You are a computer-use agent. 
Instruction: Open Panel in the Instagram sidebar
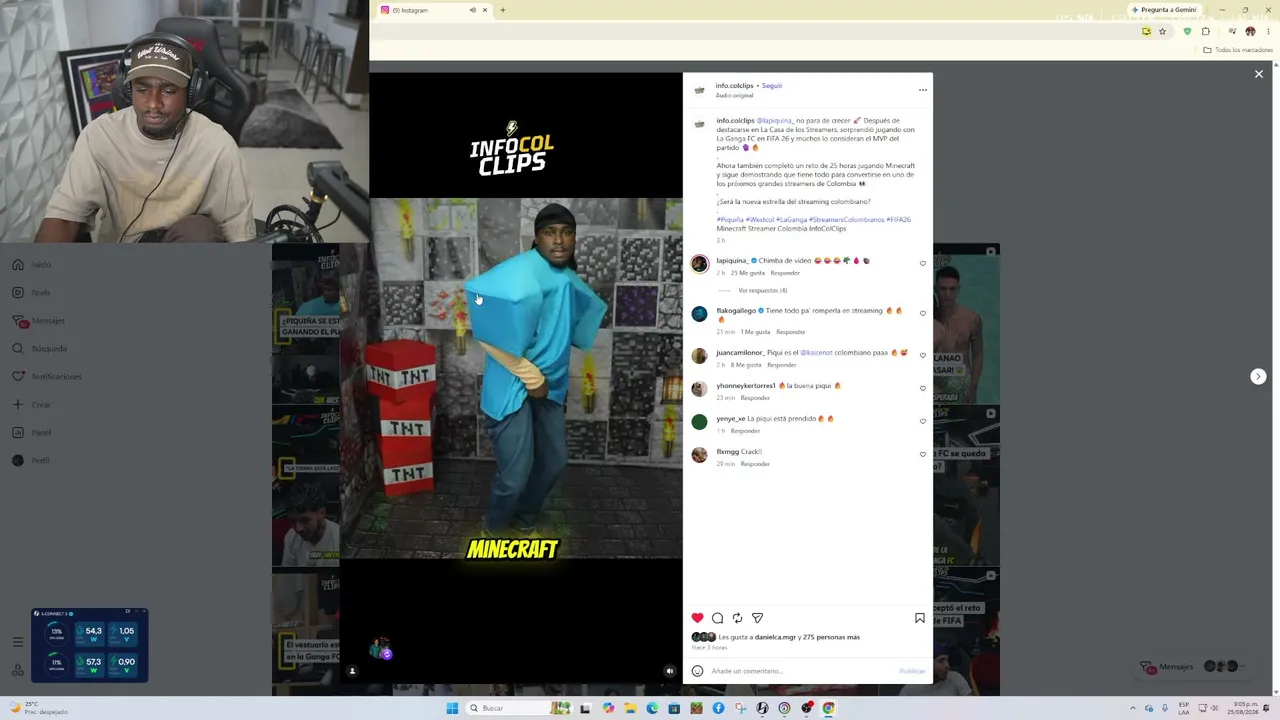pos(31,433)
